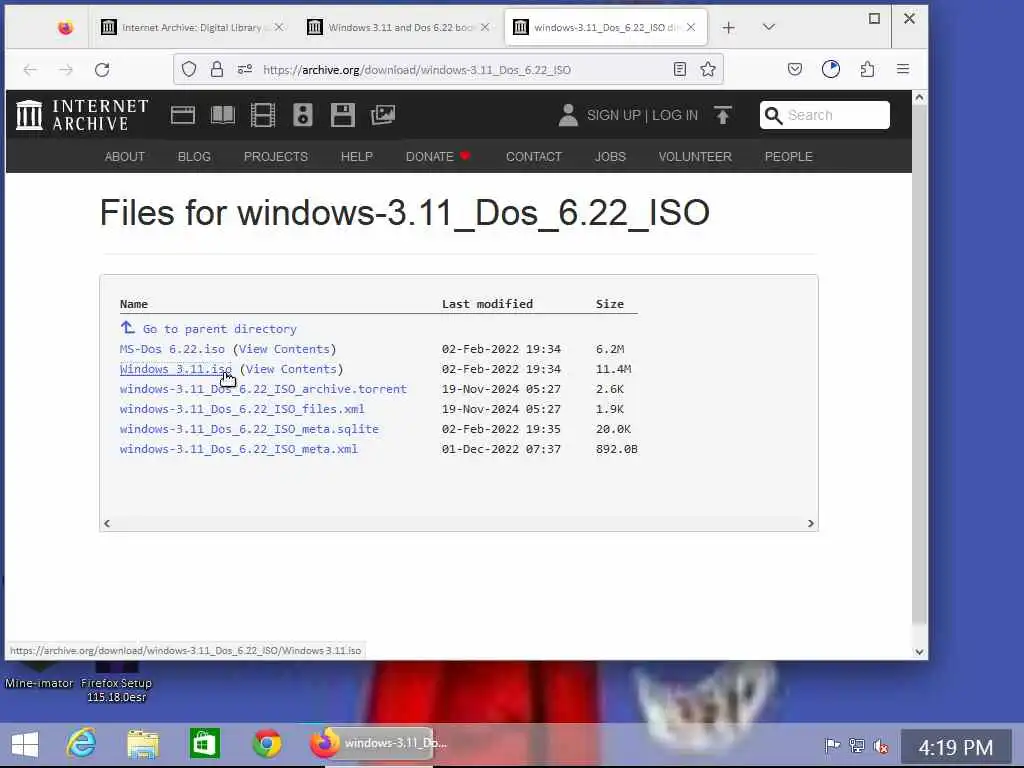Open HELP in navigation bar

pos(357,157)
